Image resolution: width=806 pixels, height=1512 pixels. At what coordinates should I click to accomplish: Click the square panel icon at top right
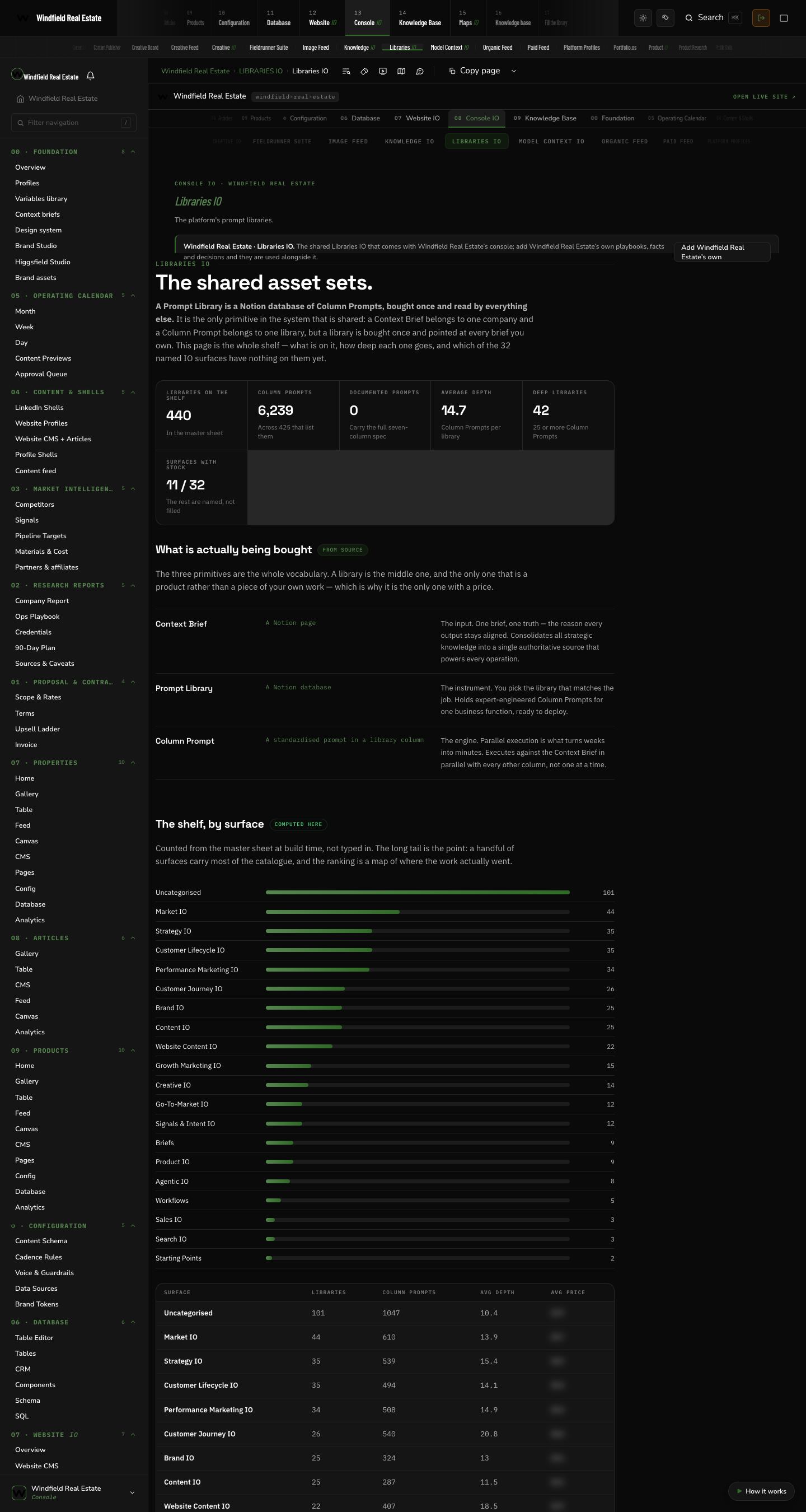[784, 17]
